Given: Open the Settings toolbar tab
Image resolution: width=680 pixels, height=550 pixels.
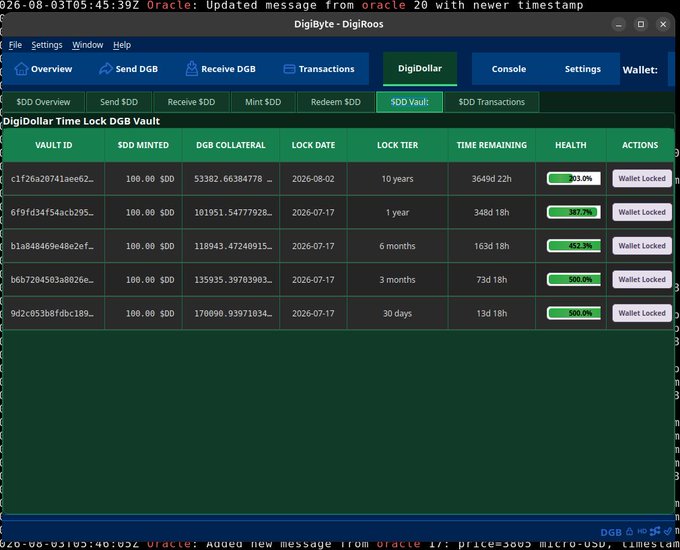Looking at the screenshot, I should (x=582, y=69).
